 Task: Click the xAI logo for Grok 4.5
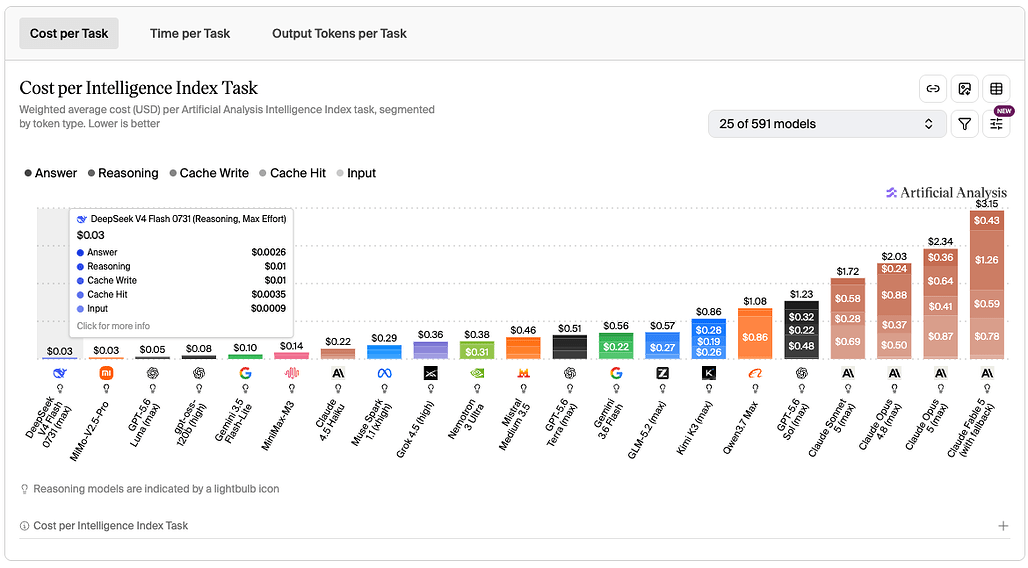[x=431, y=373]
